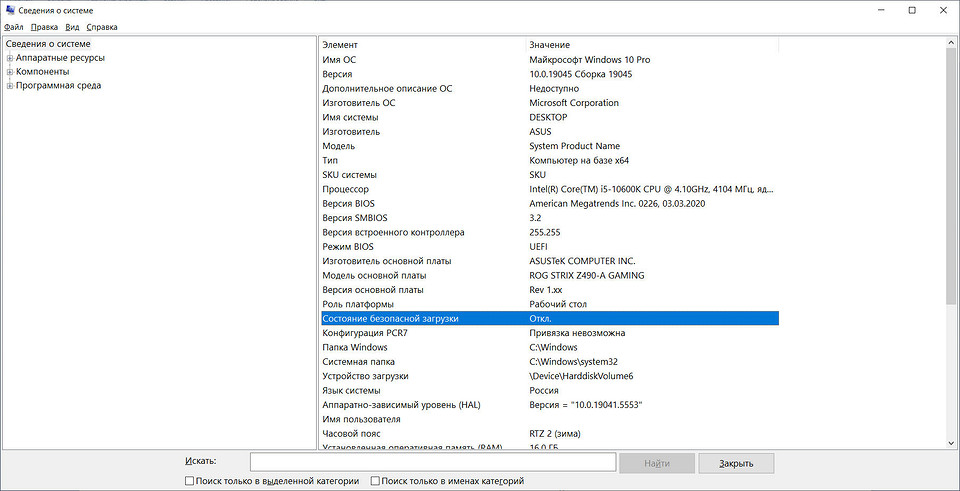Select the Версия BIOS row

(x=348, y=204)
